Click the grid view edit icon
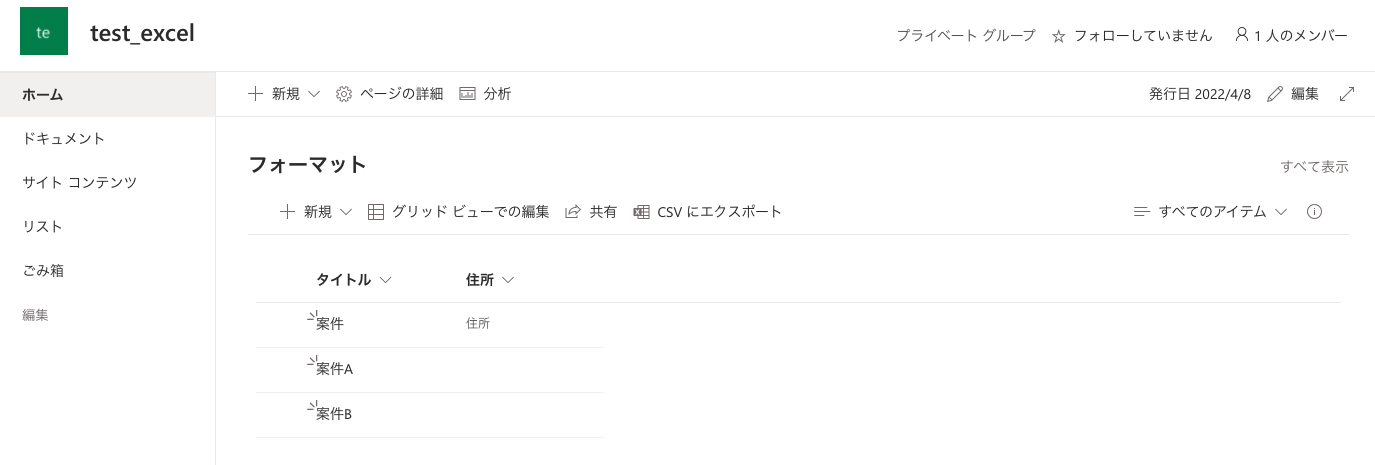Viewport: 1375px width, 465px height. (x=376, y=212)
